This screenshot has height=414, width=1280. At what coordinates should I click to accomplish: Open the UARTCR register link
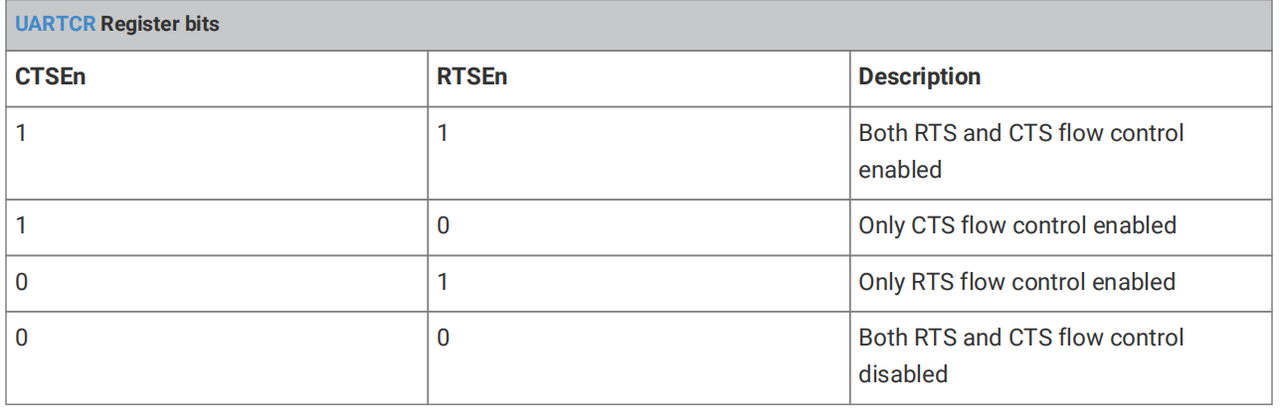pyautogui.click(x=55, y=24)
